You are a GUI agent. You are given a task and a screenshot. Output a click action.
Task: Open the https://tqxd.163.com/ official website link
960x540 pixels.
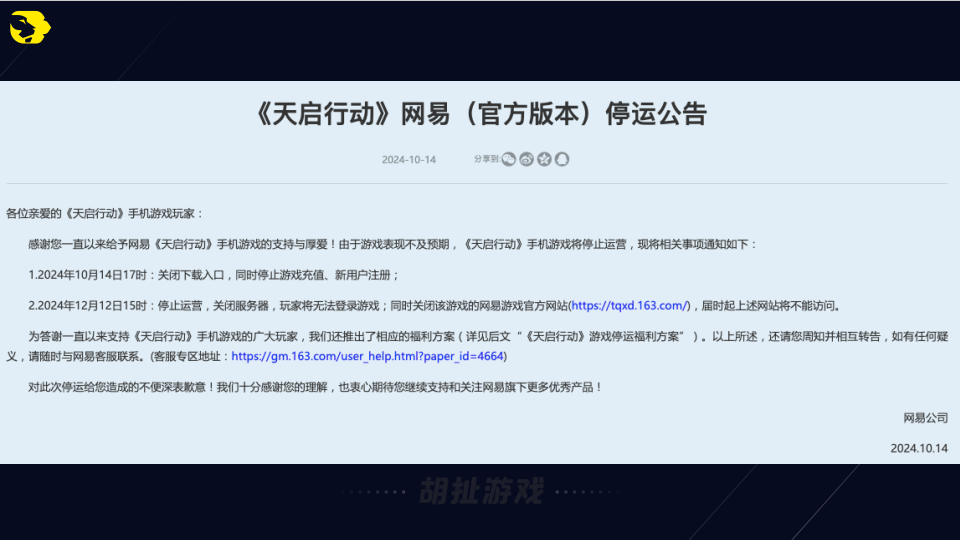click(x=630, y=306)
